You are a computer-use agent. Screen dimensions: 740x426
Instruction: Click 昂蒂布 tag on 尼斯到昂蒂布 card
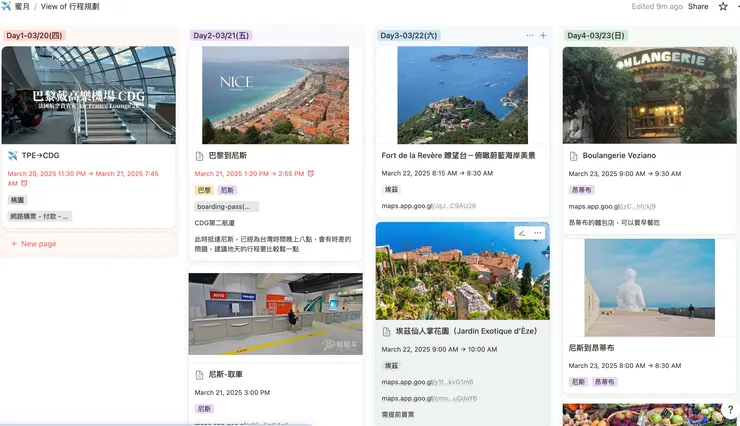[x=605, y=382]
